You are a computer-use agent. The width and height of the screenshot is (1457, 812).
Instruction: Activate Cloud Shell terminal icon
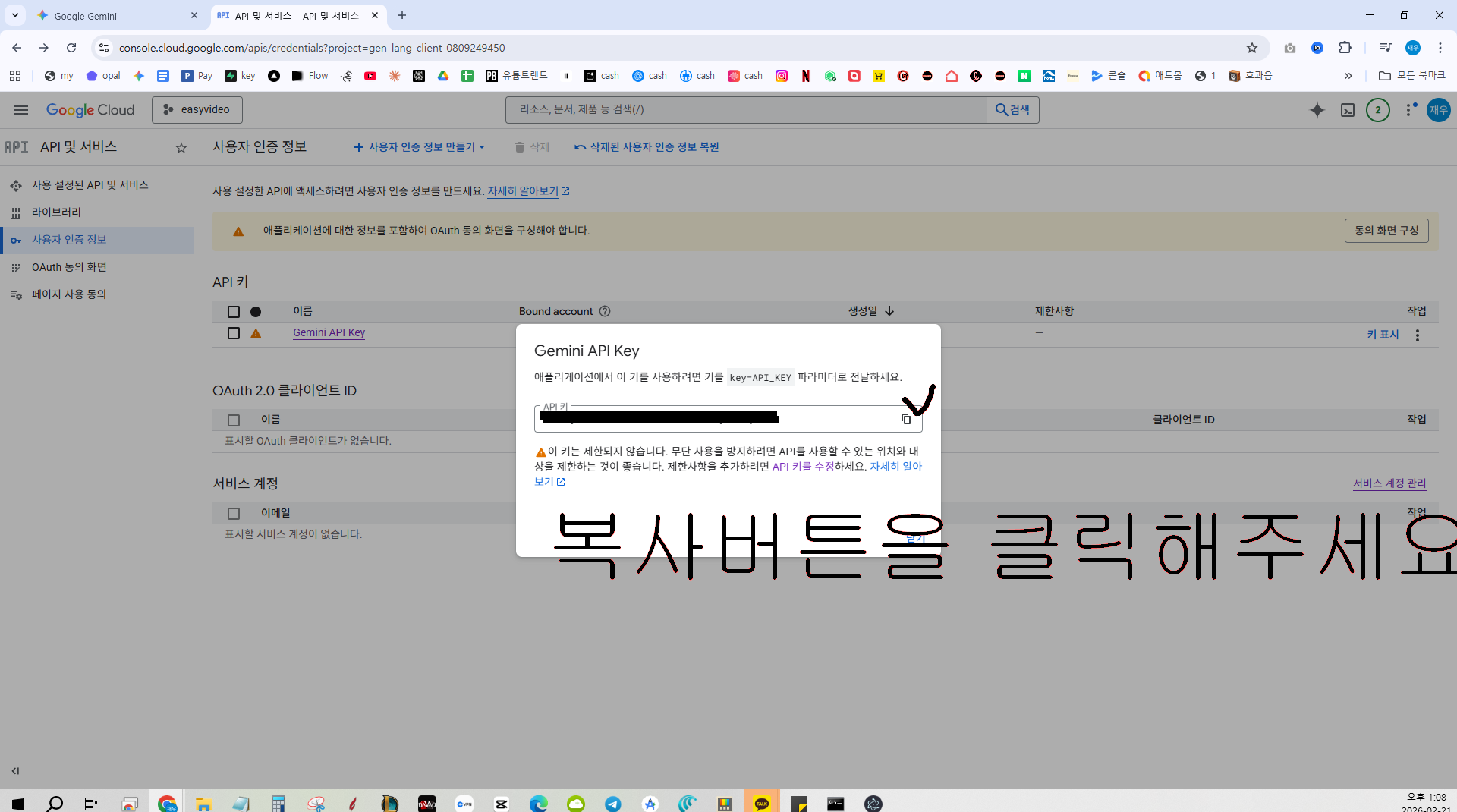tap(1348, 110)
